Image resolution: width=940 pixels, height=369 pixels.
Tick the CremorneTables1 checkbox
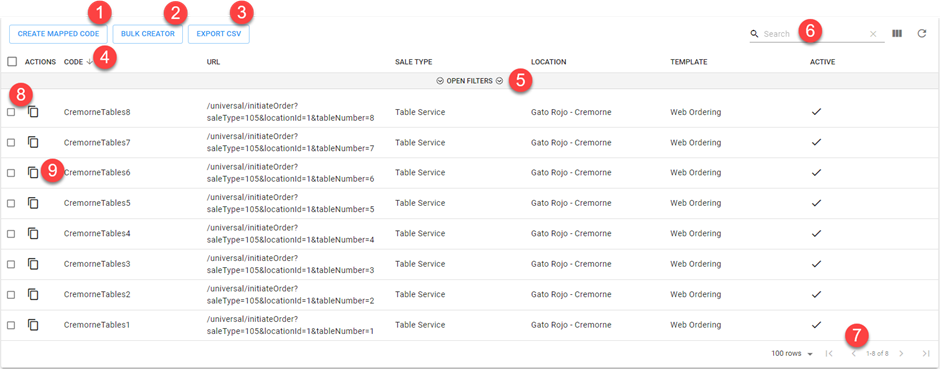pyautogui.click(x=11, y=325)
